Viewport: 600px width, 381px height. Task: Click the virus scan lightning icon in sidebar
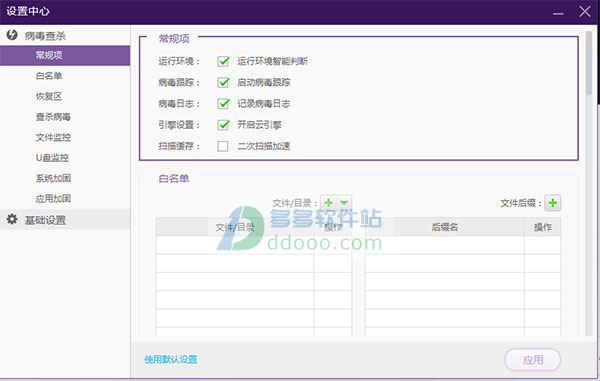[x=12, y=35]
